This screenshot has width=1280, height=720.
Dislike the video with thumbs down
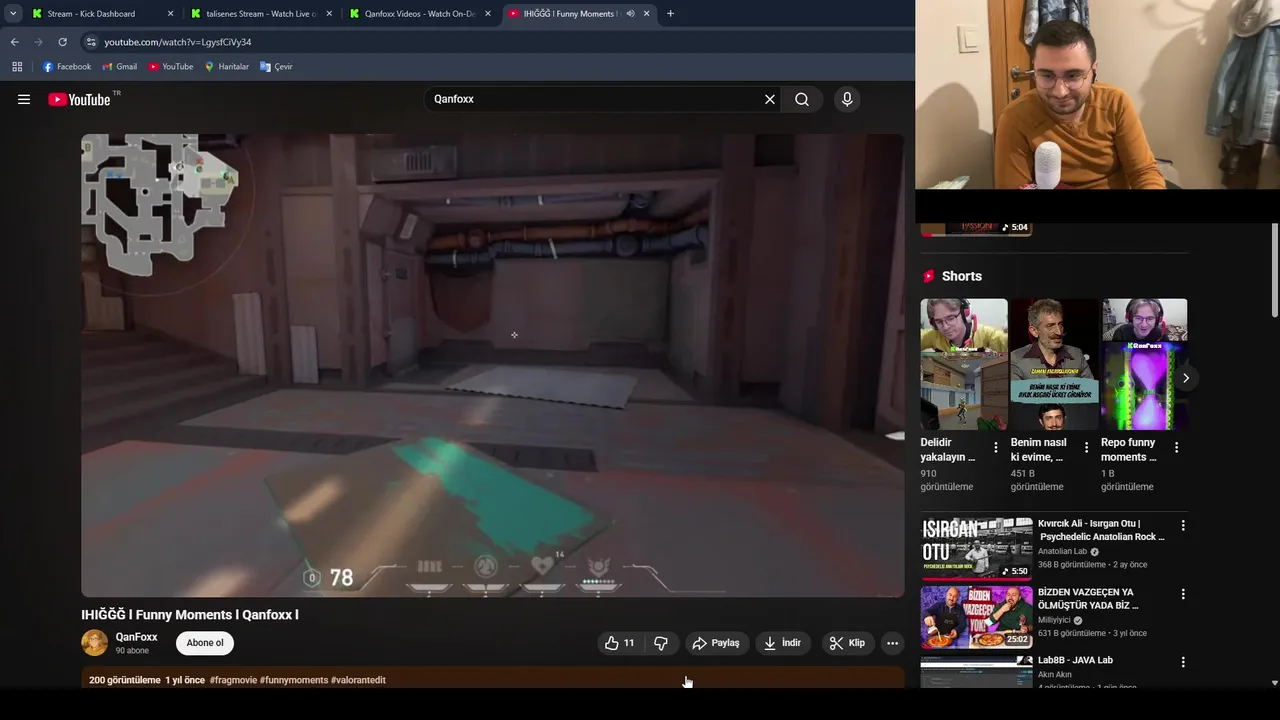[661, 643]
